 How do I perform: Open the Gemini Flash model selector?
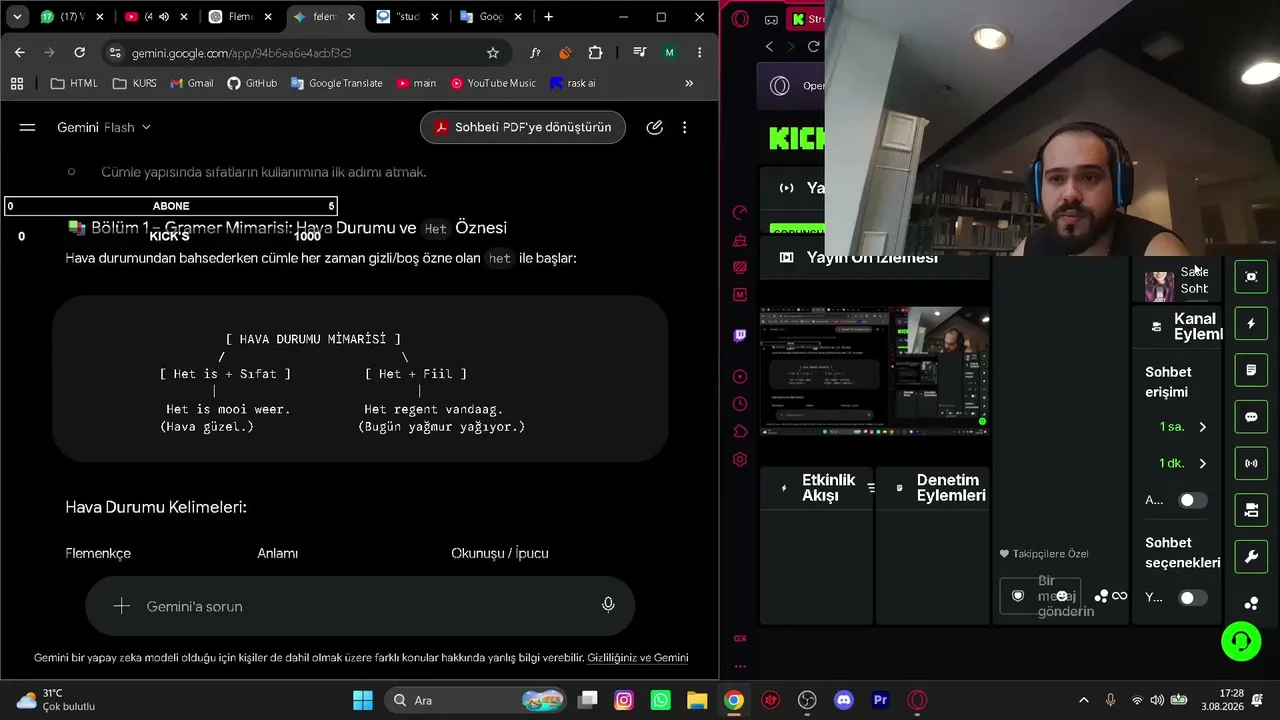pyautogui.click(x=104, y=127)
